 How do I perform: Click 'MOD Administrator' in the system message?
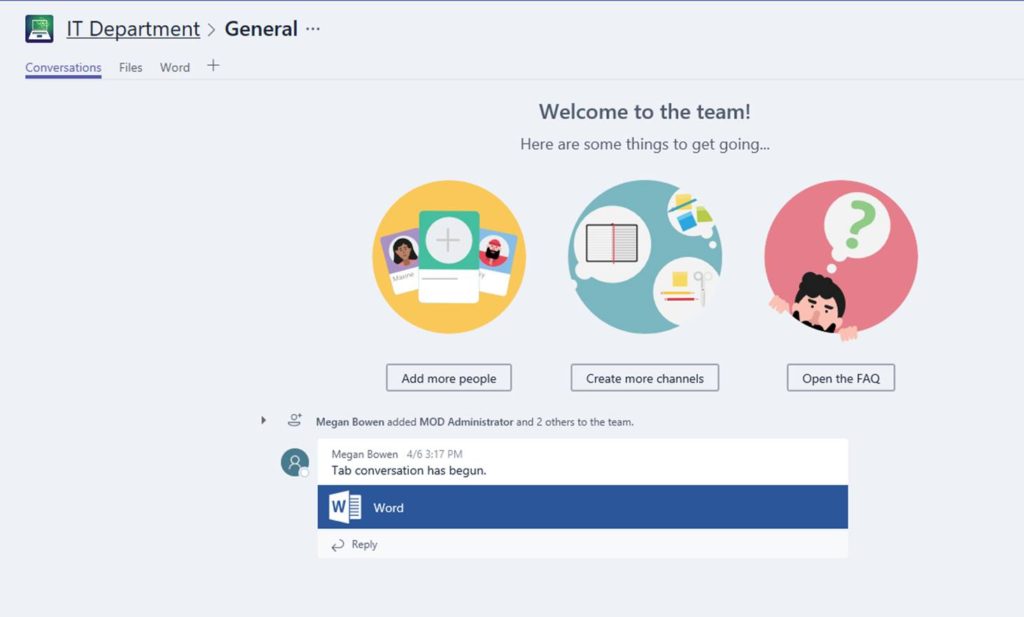click(x=466, y=422)
